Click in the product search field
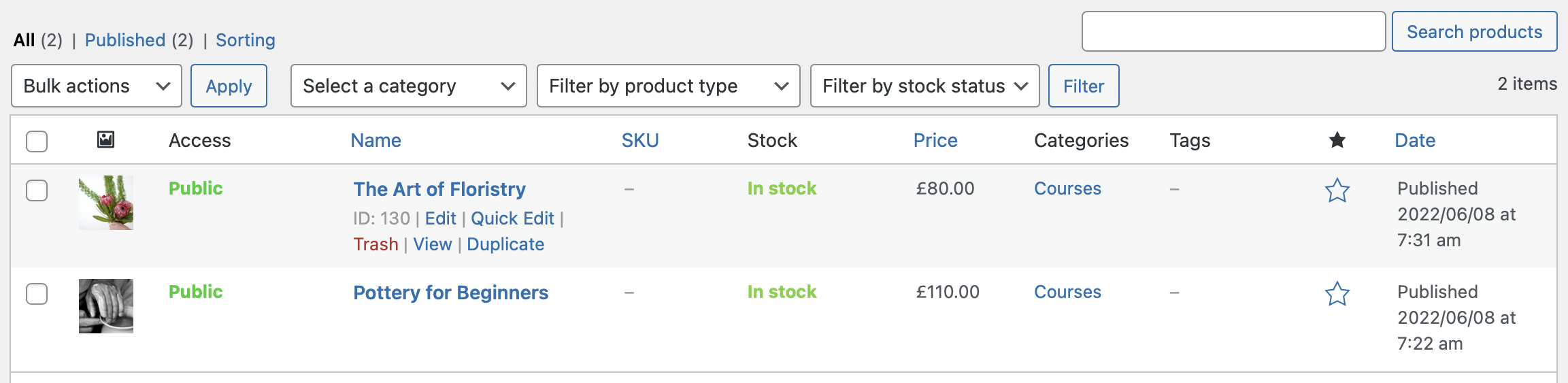This screenshot has height=383, width=1568. click(1233, 31)
